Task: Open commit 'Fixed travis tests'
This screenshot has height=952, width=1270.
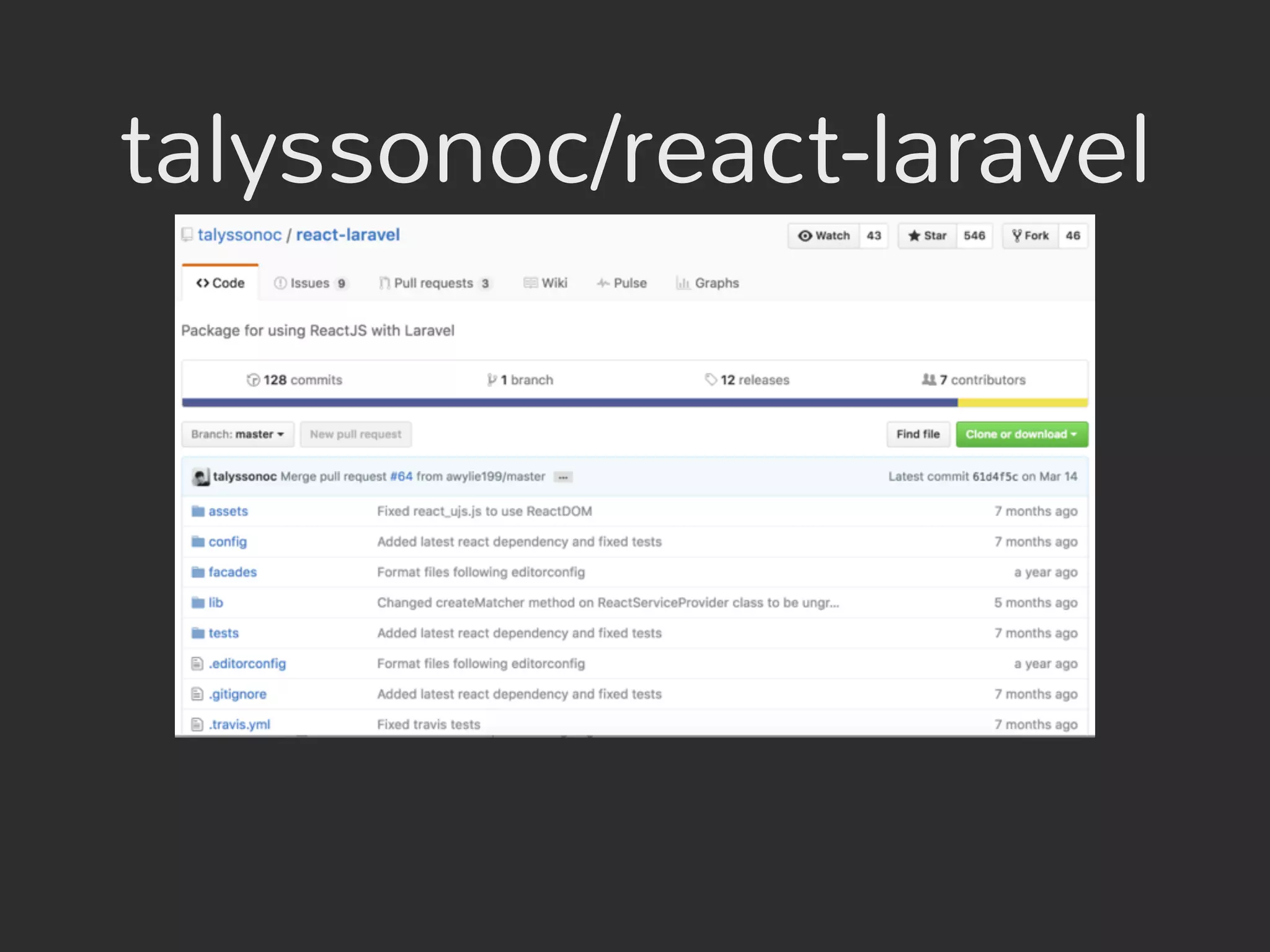Action: tap(429, 725)
